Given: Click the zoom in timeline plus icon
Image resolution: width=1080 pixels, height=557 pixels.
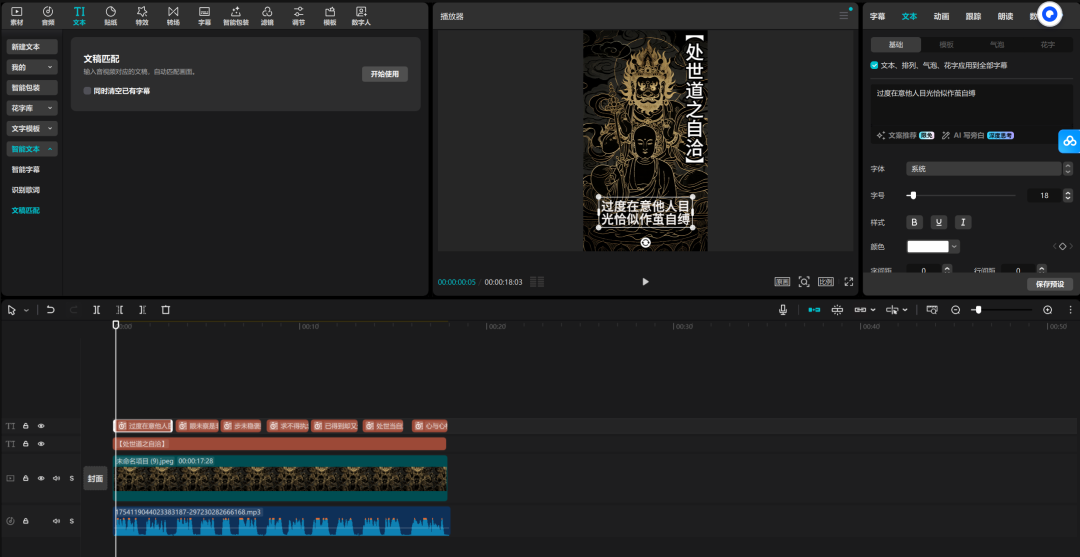Looking at the screenshot, I should pos(1048,310).
